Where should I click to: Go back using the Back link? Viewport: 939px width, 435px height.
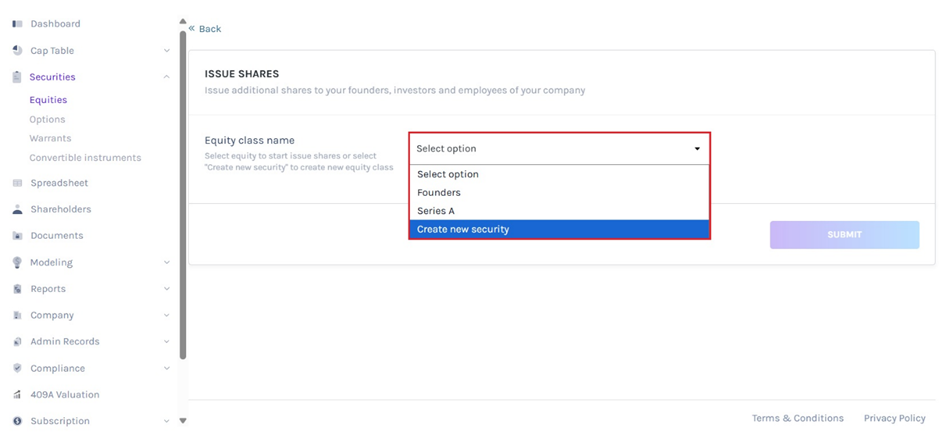coord(206,29)
